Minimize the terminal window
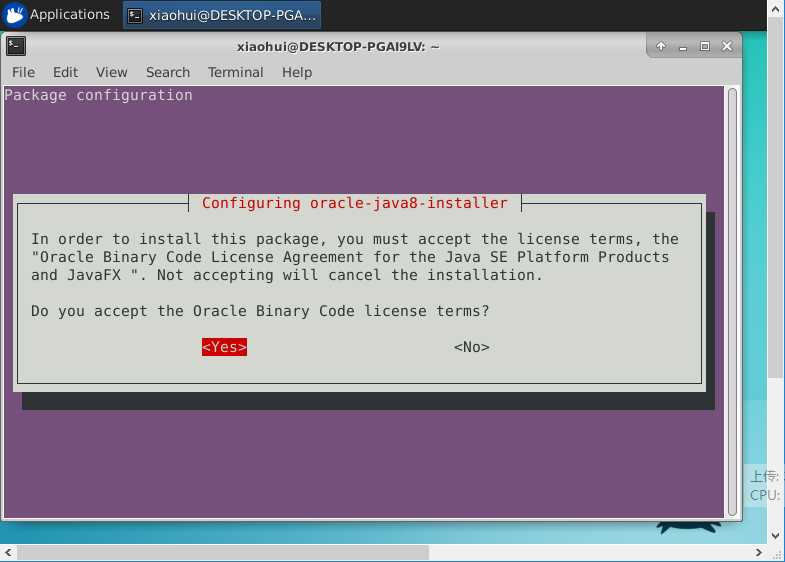 point(683,47)
